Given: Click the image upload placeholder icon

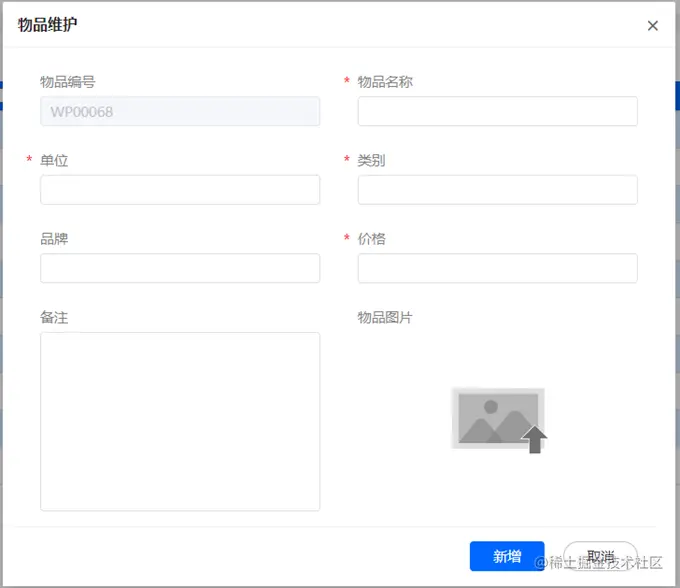Looking at the screenshot, I should [499, 420].
